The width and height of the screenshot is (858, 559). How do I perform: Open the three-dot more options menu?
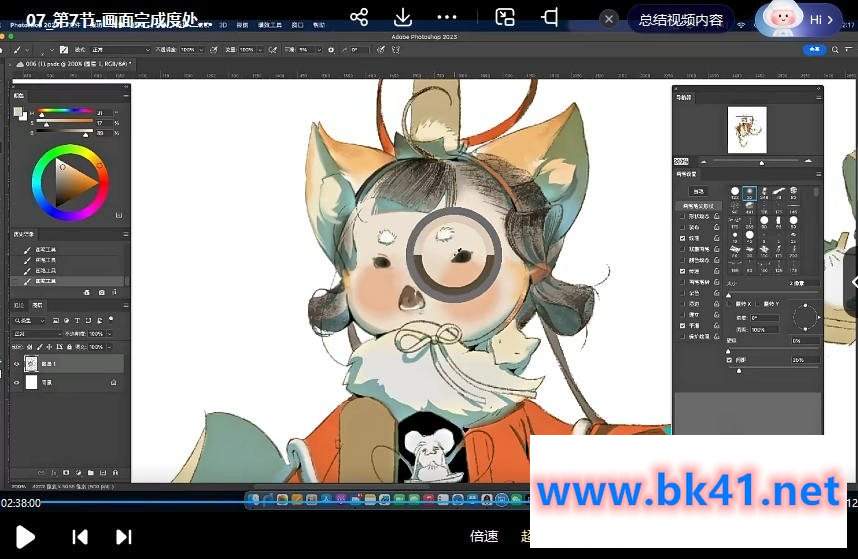(447, 18)
